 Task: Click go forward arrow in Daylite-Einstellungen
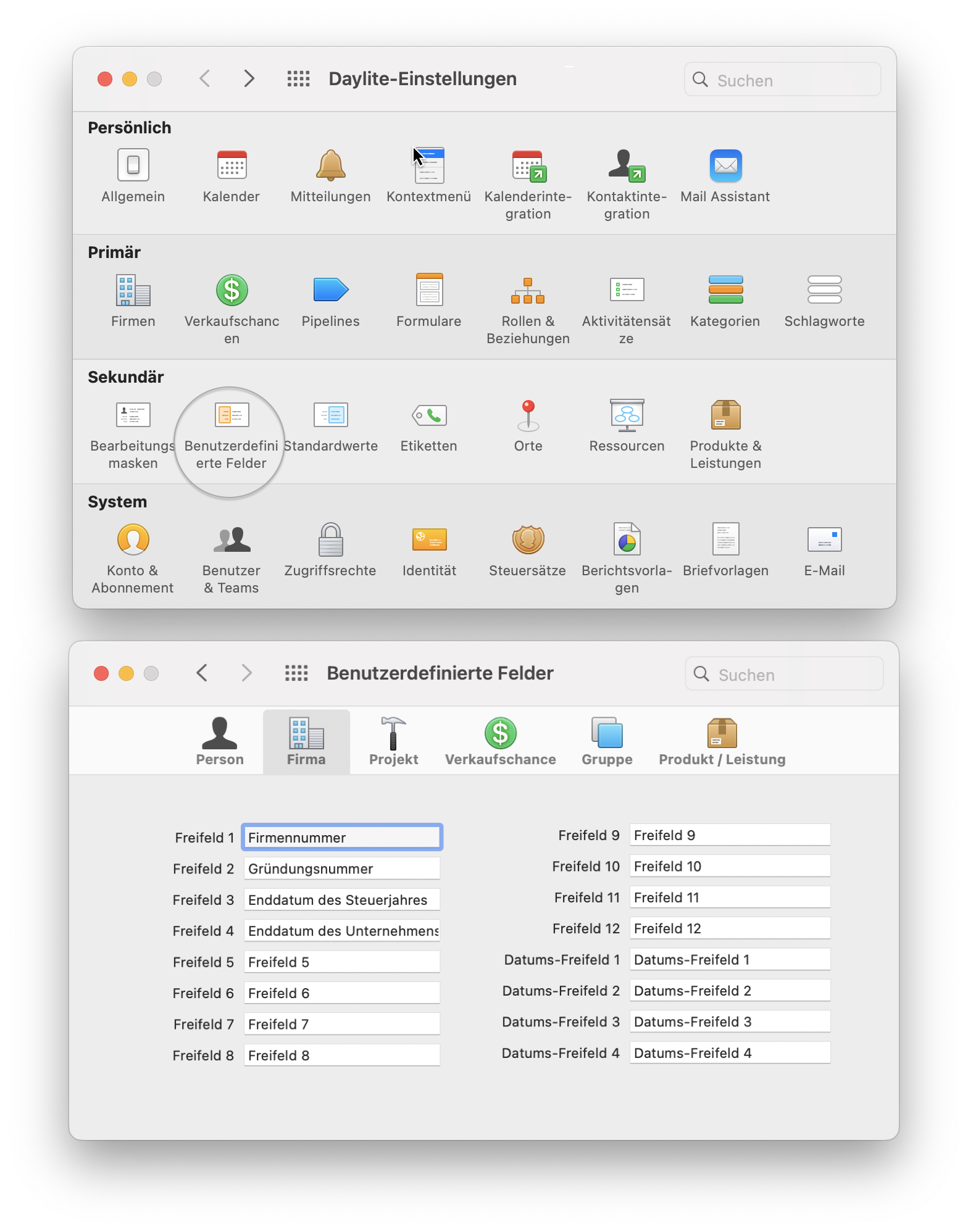tap(249, 79)
